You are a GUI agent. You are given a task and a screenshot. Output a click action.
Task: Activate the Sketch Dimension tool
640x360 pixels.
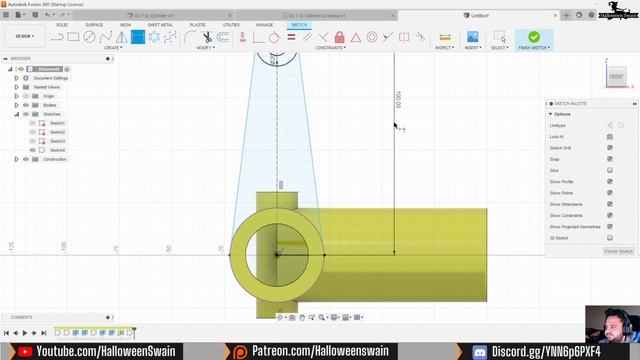click(x=138, y=37)
